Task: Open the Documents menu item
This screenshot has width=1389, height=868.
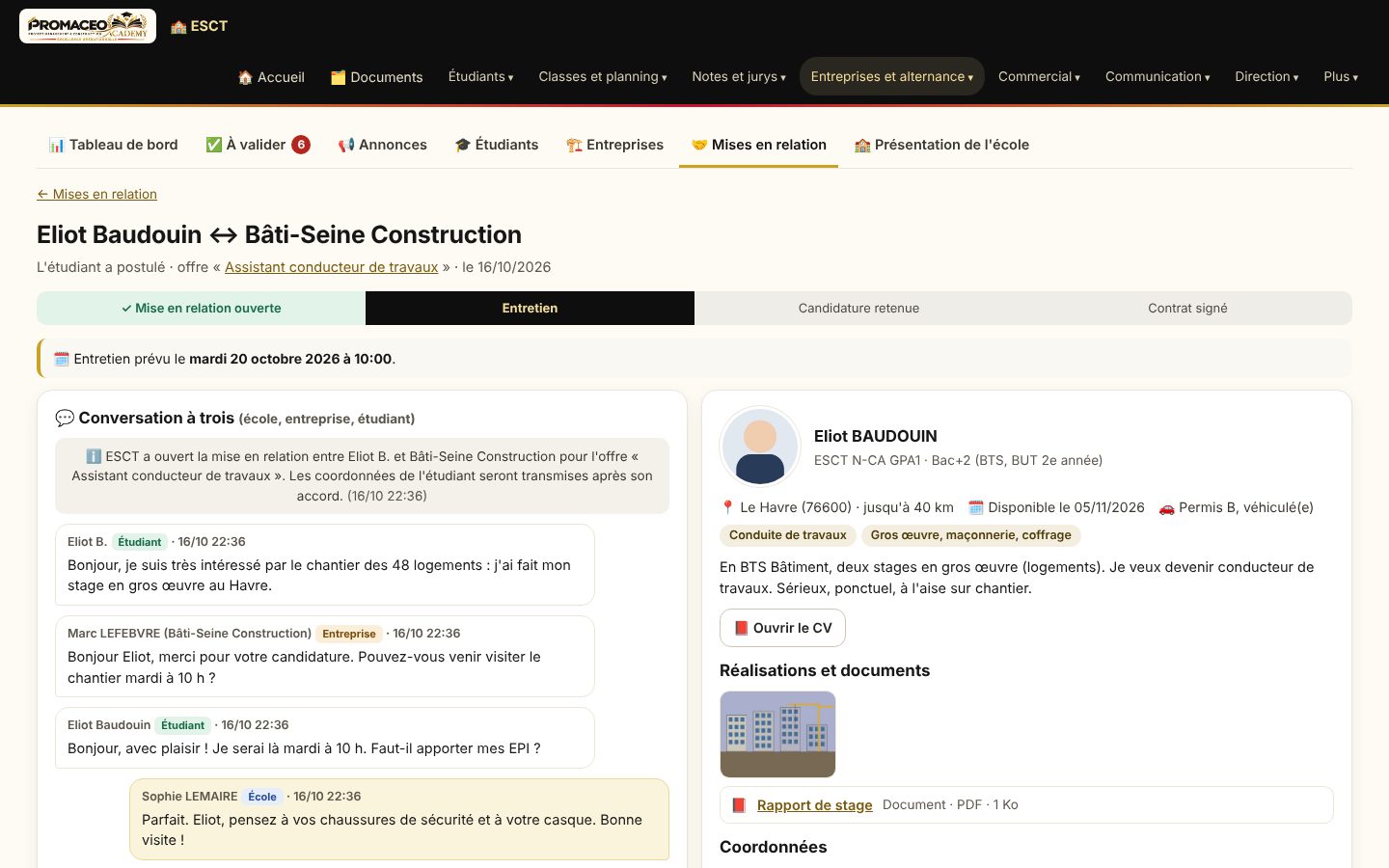Action: pos(376,77)
